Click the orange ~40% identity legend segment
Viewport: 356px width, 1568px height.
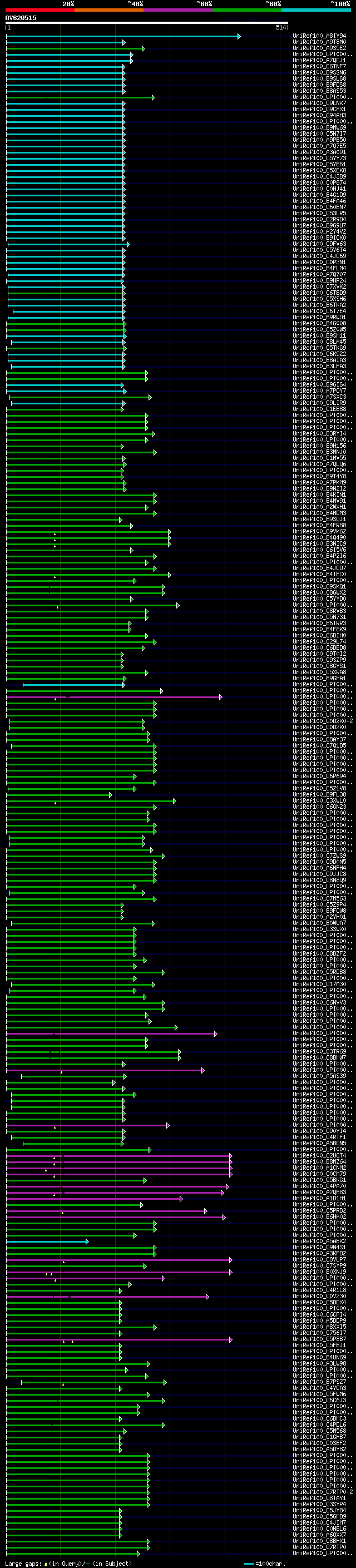pos(109,10)
